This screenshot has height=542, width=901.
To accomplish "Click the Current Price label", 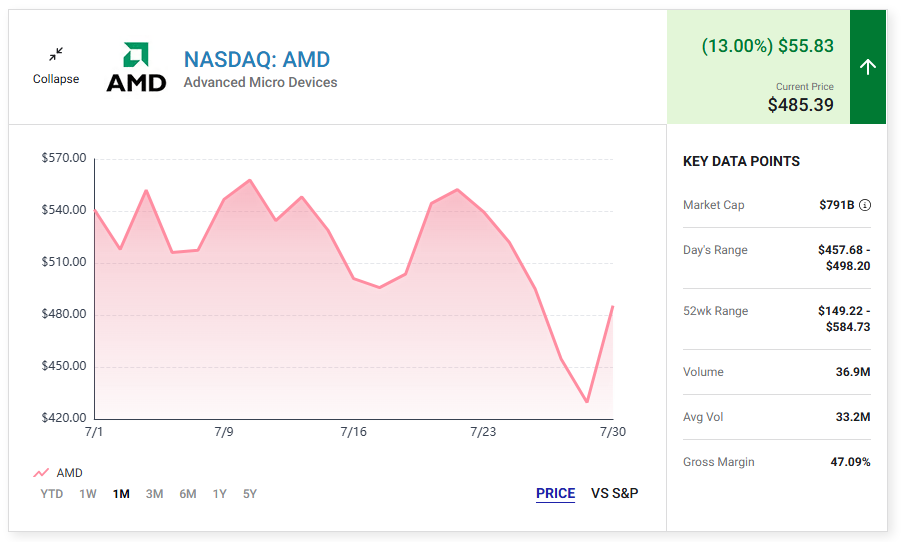I will [x=804, y=87].
